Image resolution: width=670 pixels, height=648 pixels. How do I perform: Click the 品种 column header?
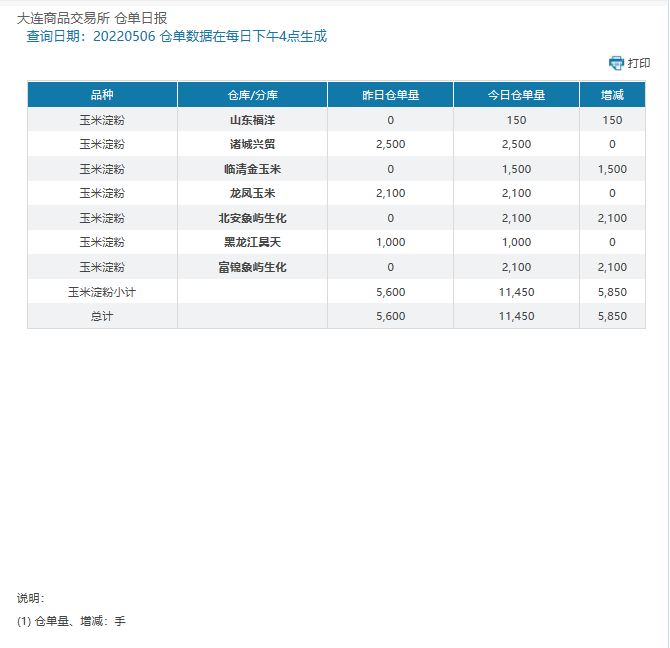[102, 95]
